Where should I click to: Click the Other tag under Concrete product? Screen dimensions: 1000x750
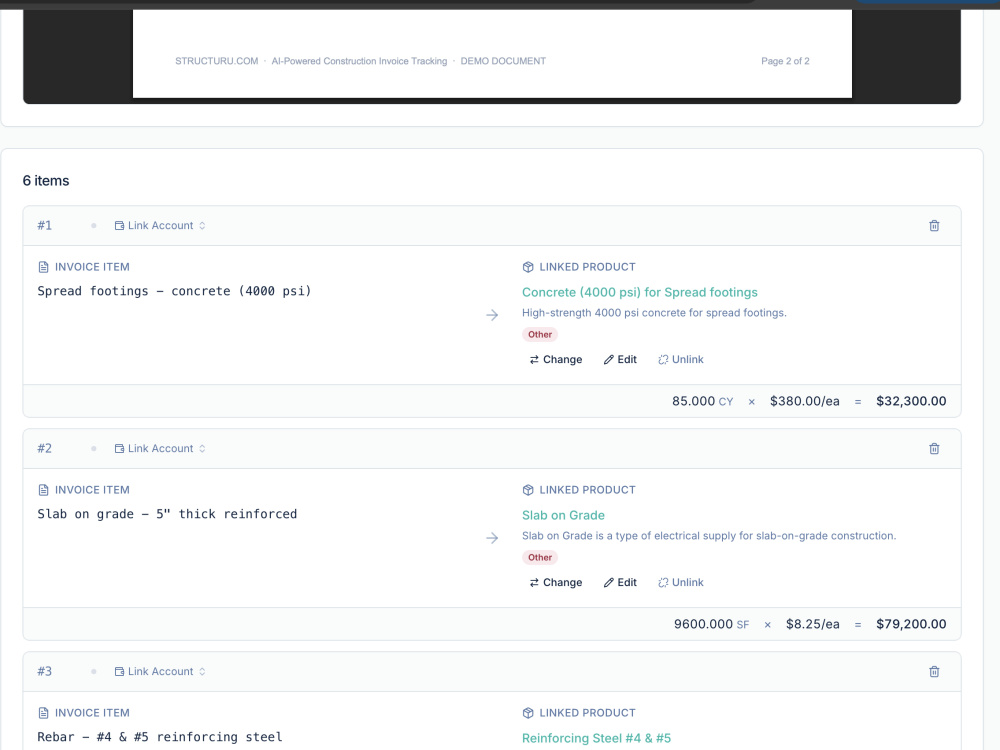pos(540,335)
